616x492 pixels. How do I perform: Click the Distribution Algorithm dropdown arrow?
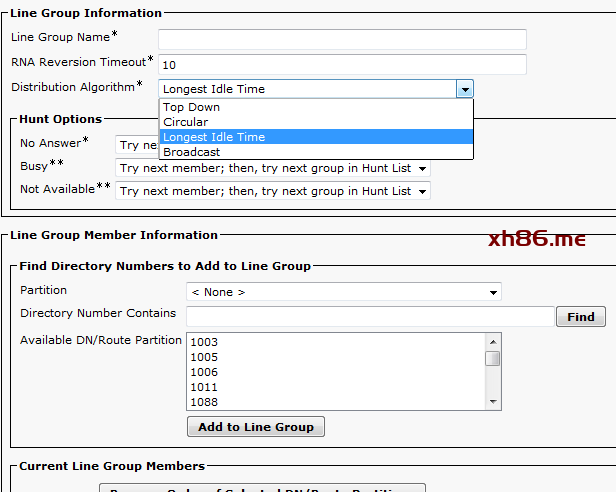[464, 89]
